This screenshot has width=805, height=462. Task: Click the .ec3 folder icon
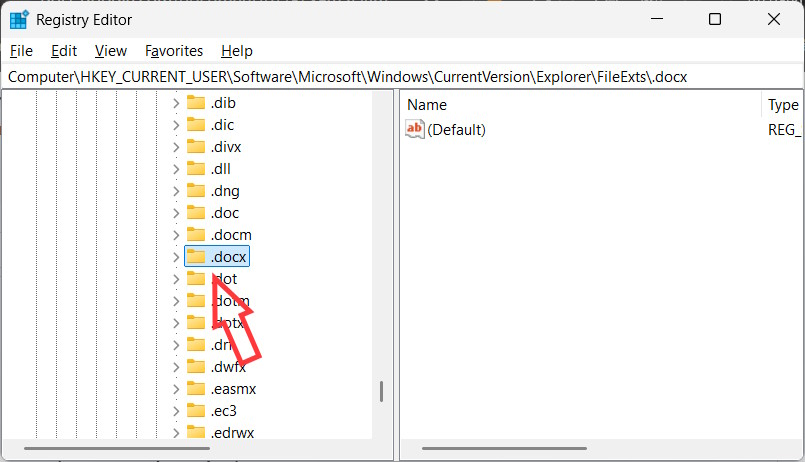tap(196, 411)
